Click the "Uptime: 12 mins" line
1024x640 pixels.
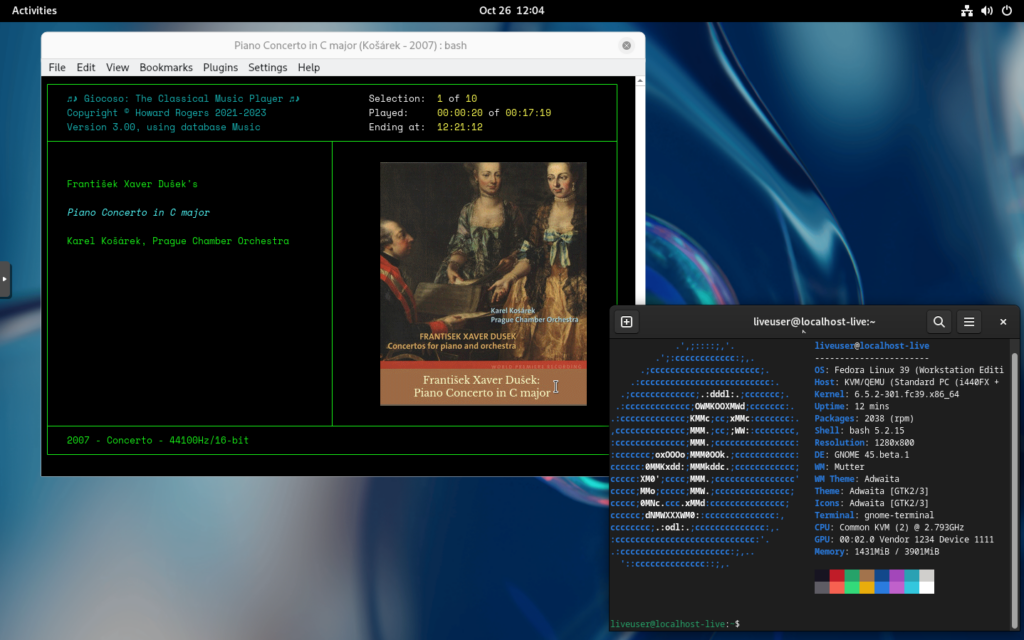pyautogui.click(x=852, y=406)
